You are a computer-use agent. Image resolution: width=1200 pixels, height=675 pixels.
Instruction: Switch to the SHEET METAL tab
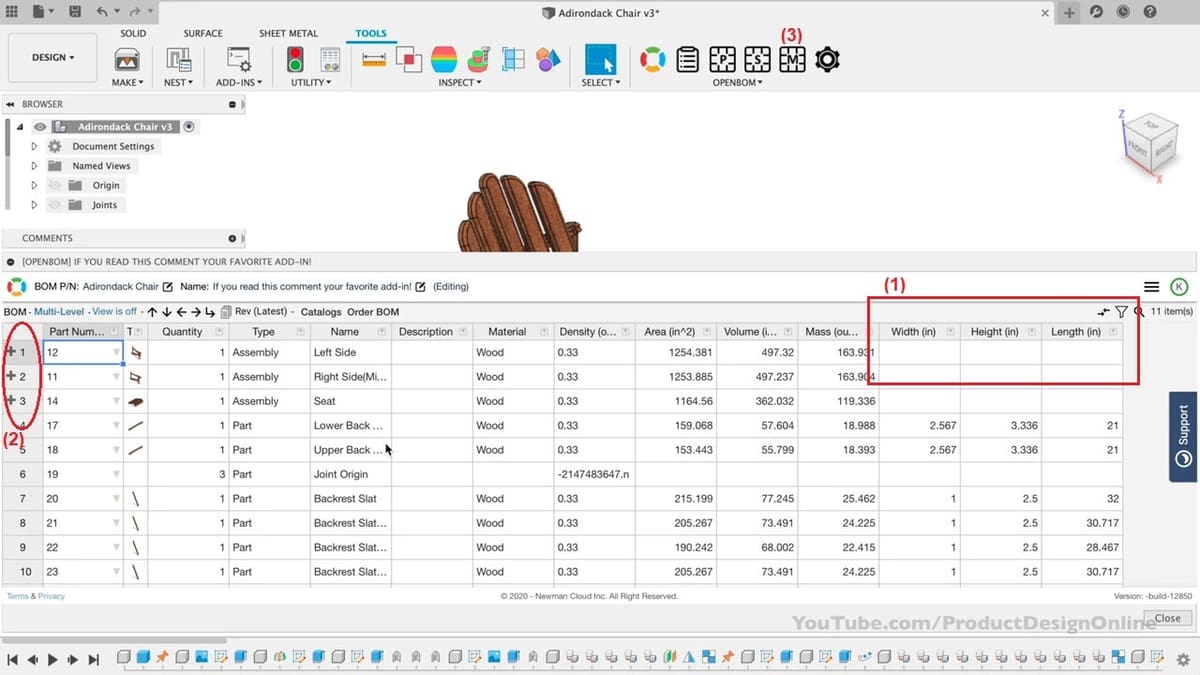288,33
